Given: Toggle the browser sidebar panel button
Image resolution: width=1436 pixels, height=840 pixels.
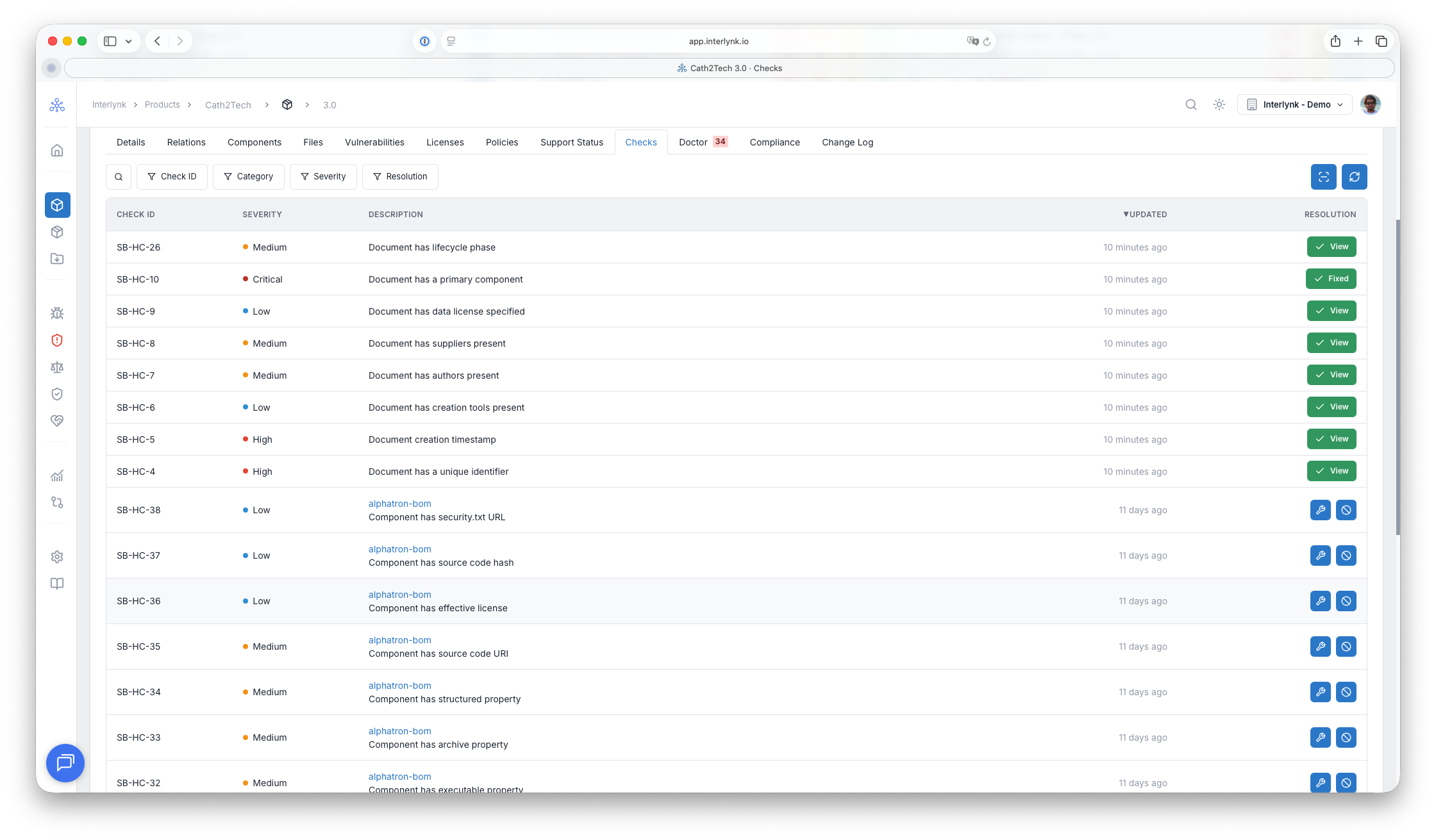Looking at the screenshot, I should click(x=110, y=41).
